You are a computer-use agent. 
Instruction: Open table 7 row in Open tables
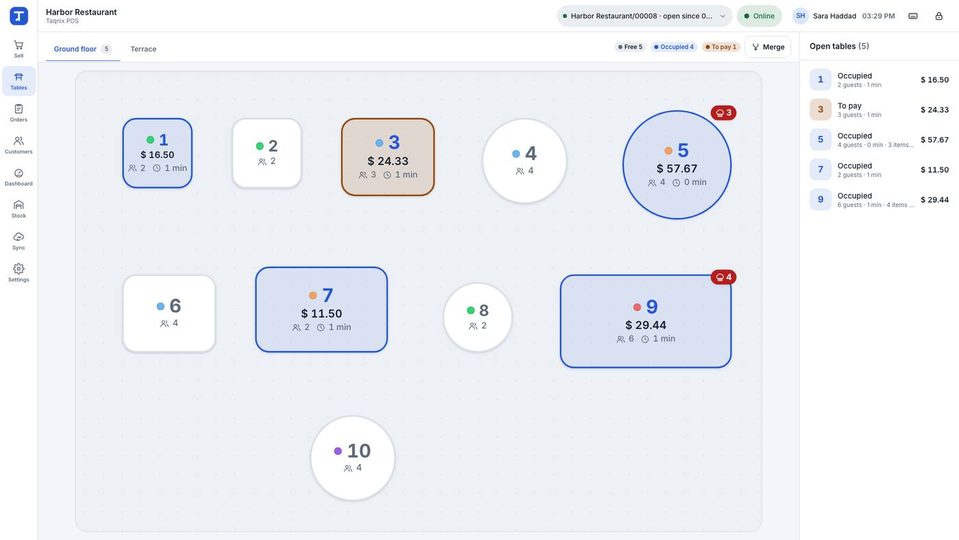879,169
